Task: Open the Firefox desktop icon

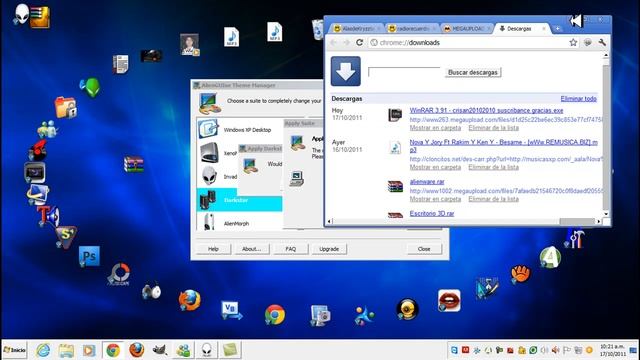Action: point(189,300)
